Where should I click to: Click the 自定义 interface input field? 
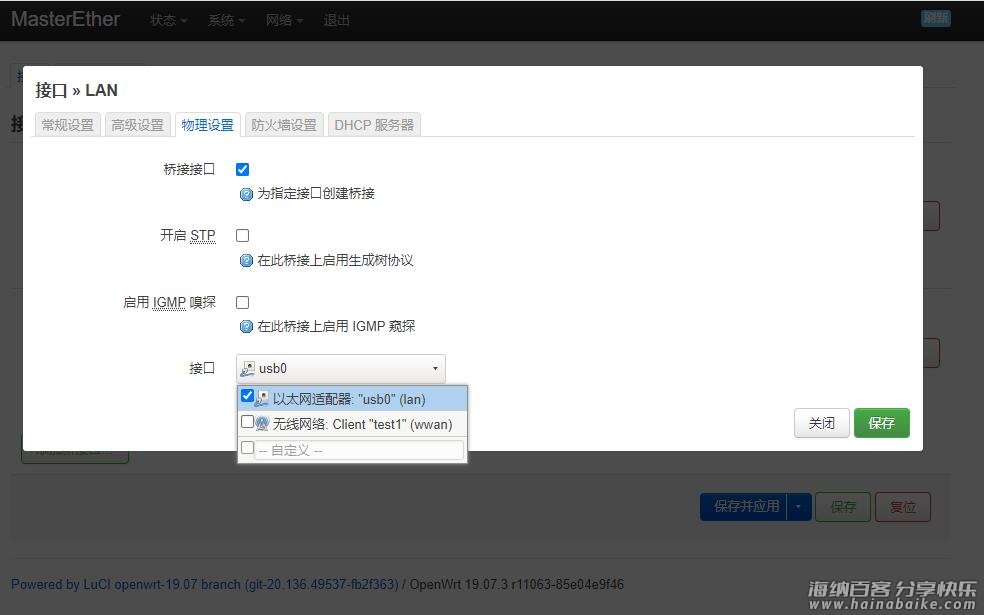pyautogui.click(x=359, y=450)
